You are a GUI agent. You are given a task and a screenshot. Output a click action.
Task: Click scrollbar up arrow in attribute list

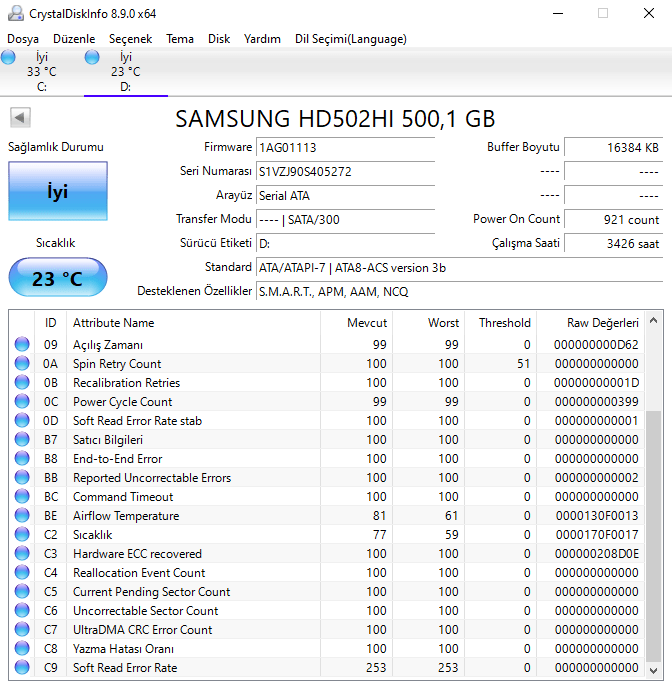653,321
